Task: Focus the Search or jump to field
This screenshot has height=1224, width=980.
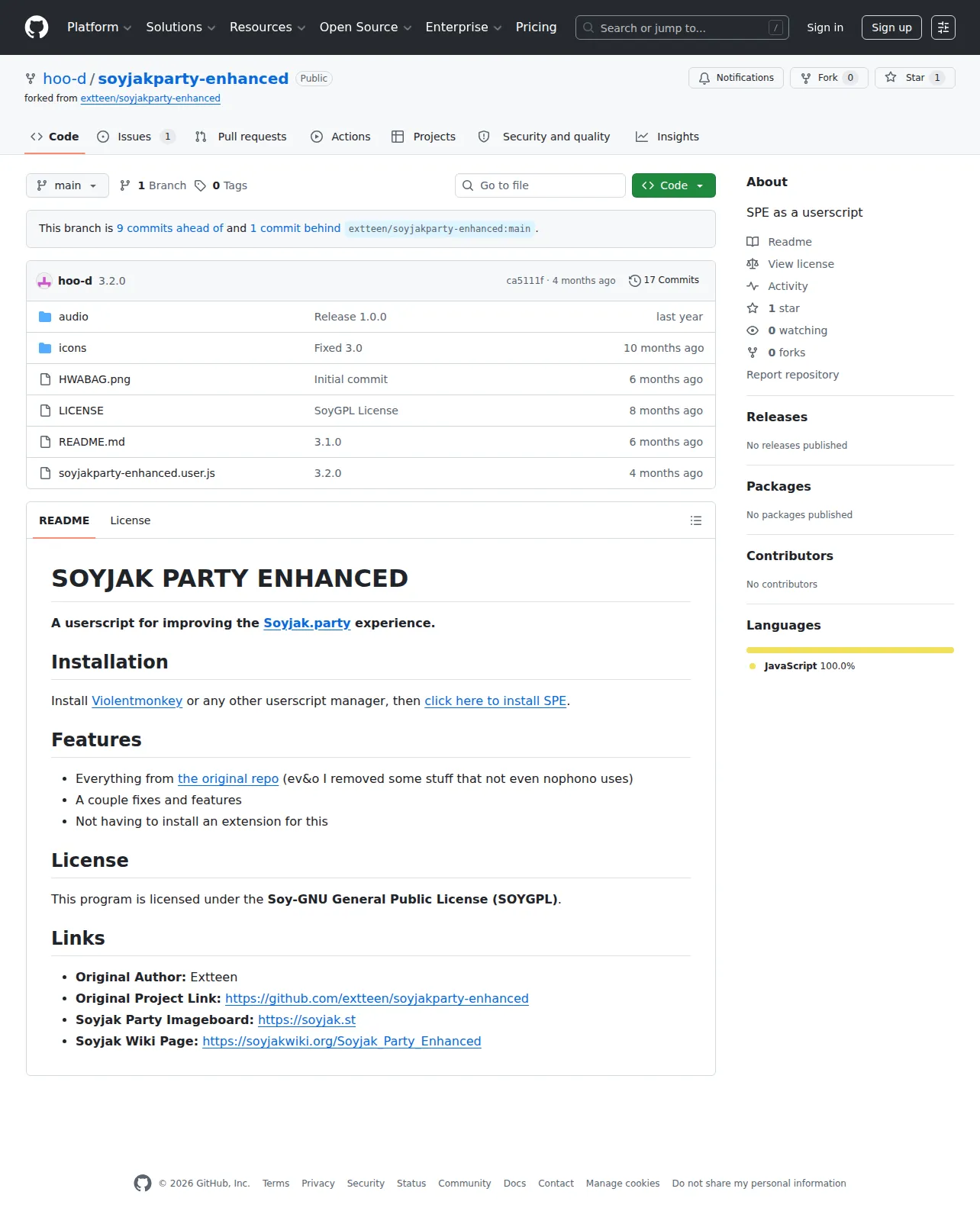Action: pyautogui.click(x=682, y=27)
